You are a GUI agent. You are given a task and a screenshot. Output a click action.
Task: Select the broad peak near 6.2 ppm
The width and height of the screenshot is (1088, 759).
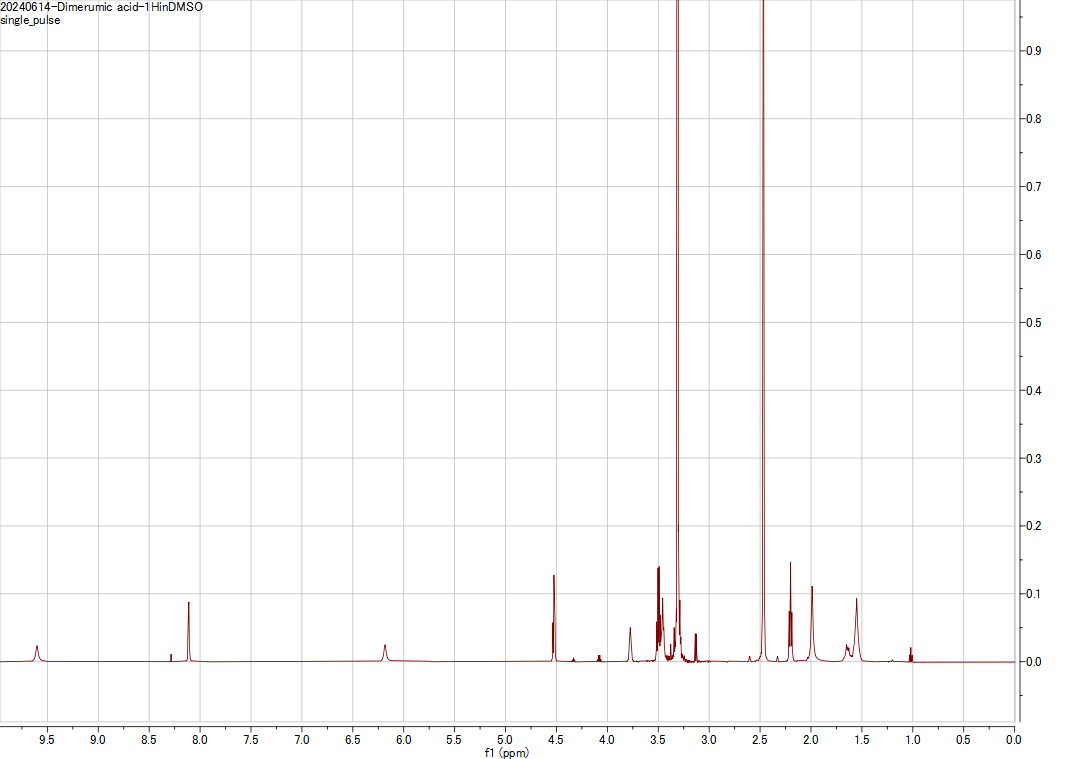383,650
